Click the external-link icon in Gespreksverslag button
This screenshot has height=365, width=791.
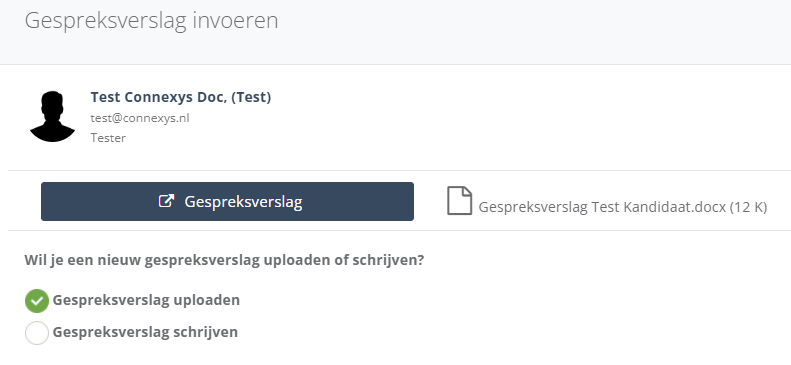click(x=166, y=201)
